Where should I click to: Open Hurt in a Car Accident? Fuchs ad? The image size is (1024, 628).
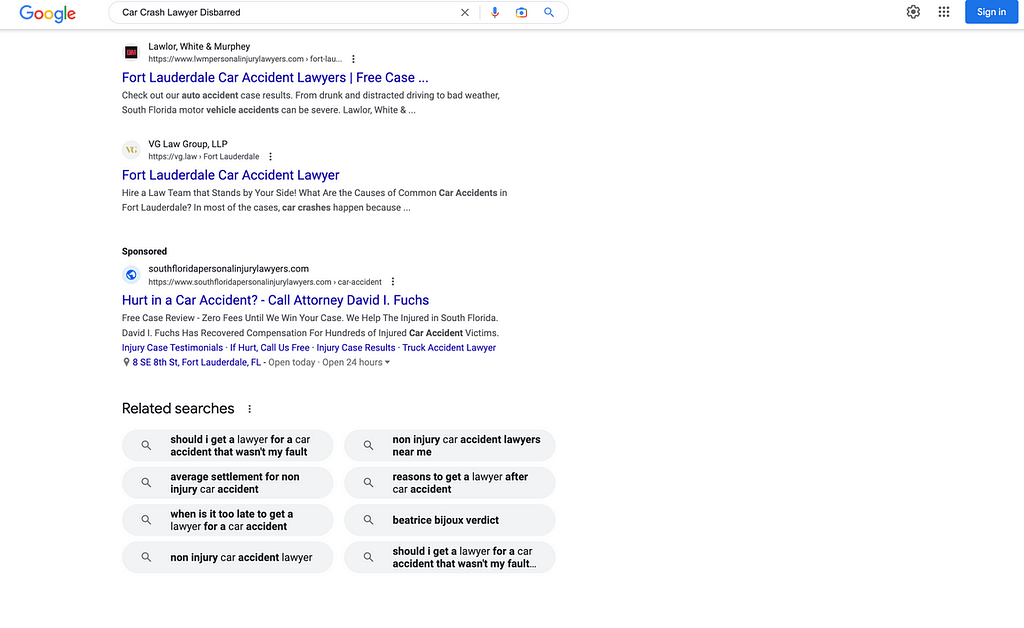[x=275, y=300]
